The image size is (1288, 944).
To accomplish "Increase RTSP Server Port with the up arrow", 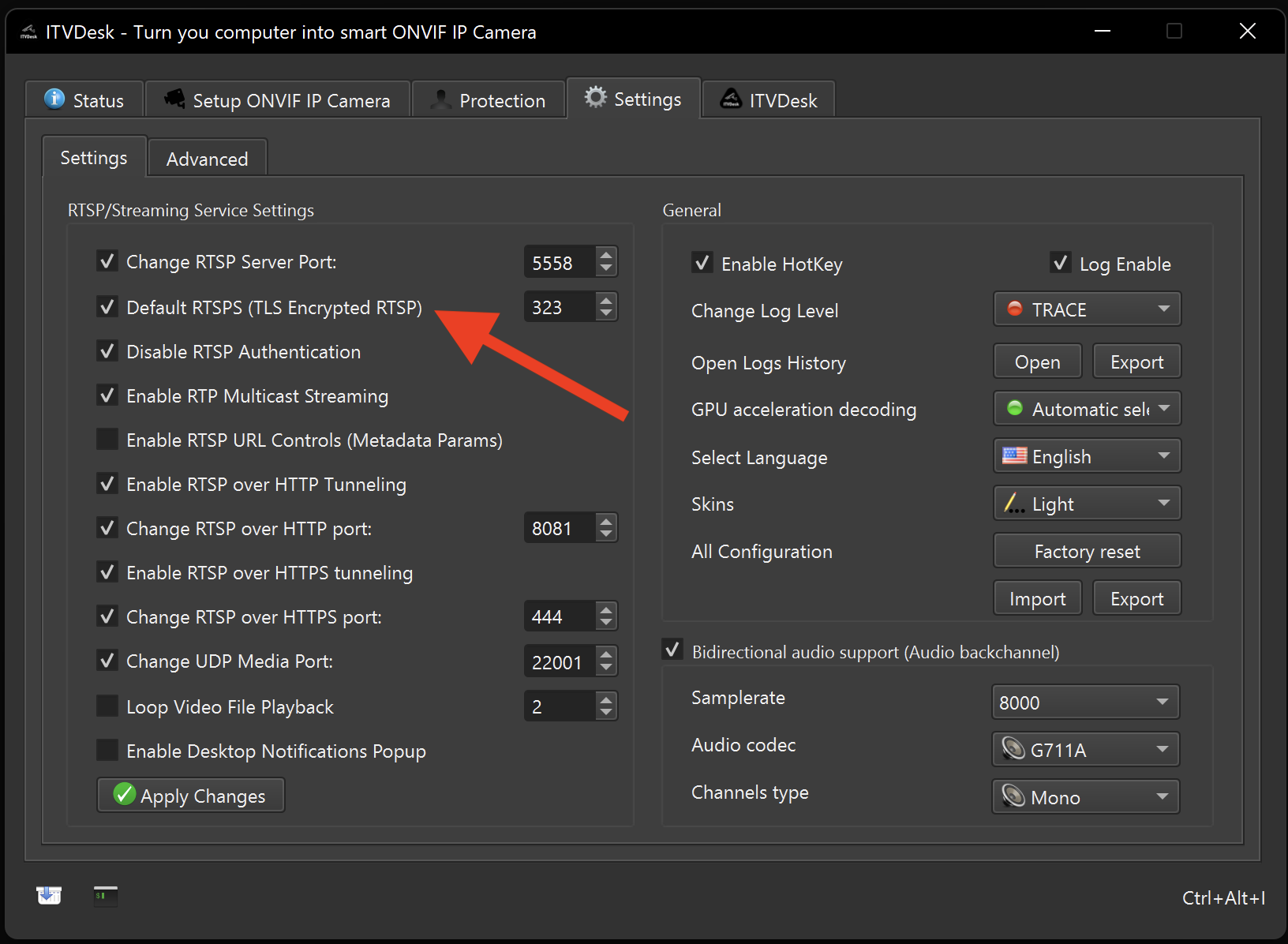I will 606,256.
